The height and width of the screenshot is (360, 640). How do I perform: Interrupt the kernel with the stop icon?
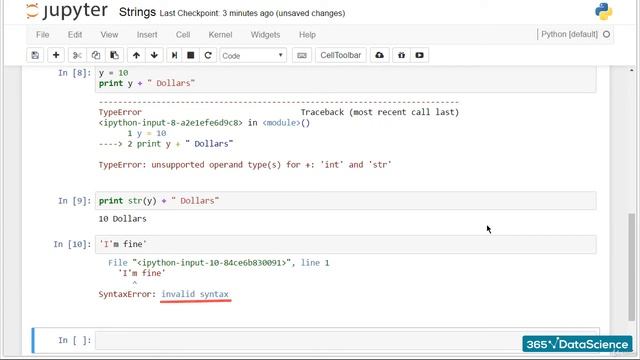(191, 55)
